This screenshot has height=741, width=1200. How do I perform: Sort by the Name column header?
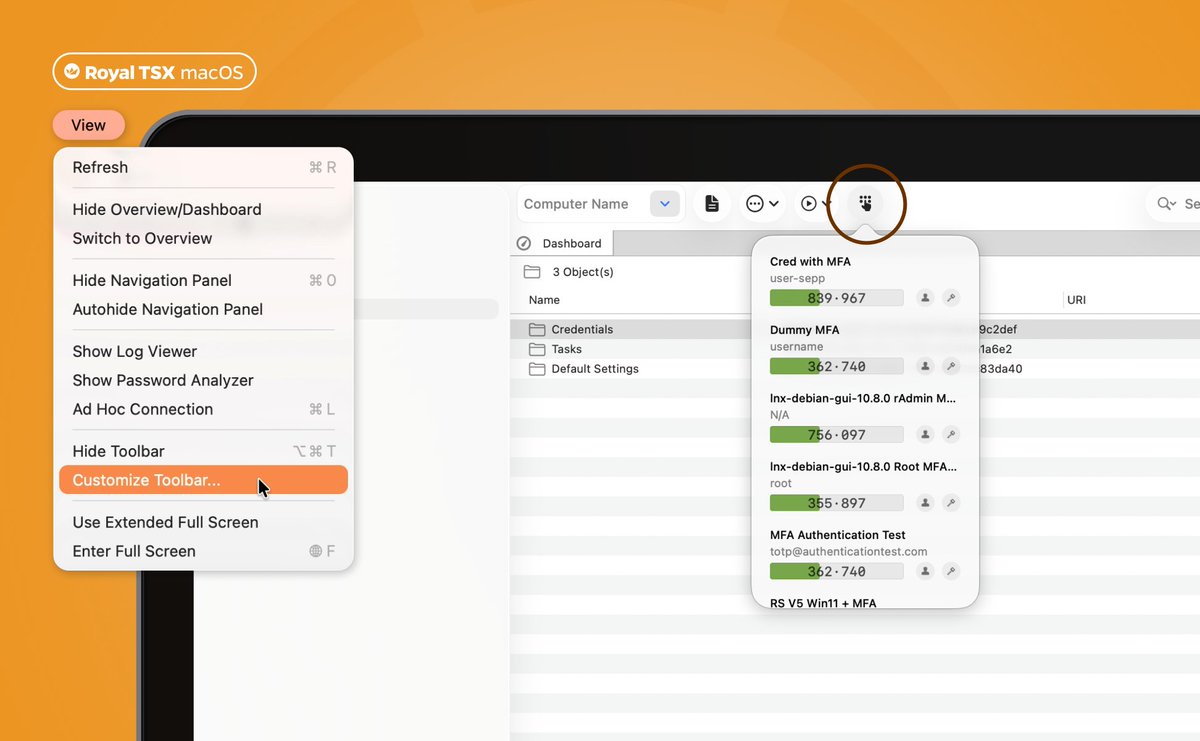point(544,300)
